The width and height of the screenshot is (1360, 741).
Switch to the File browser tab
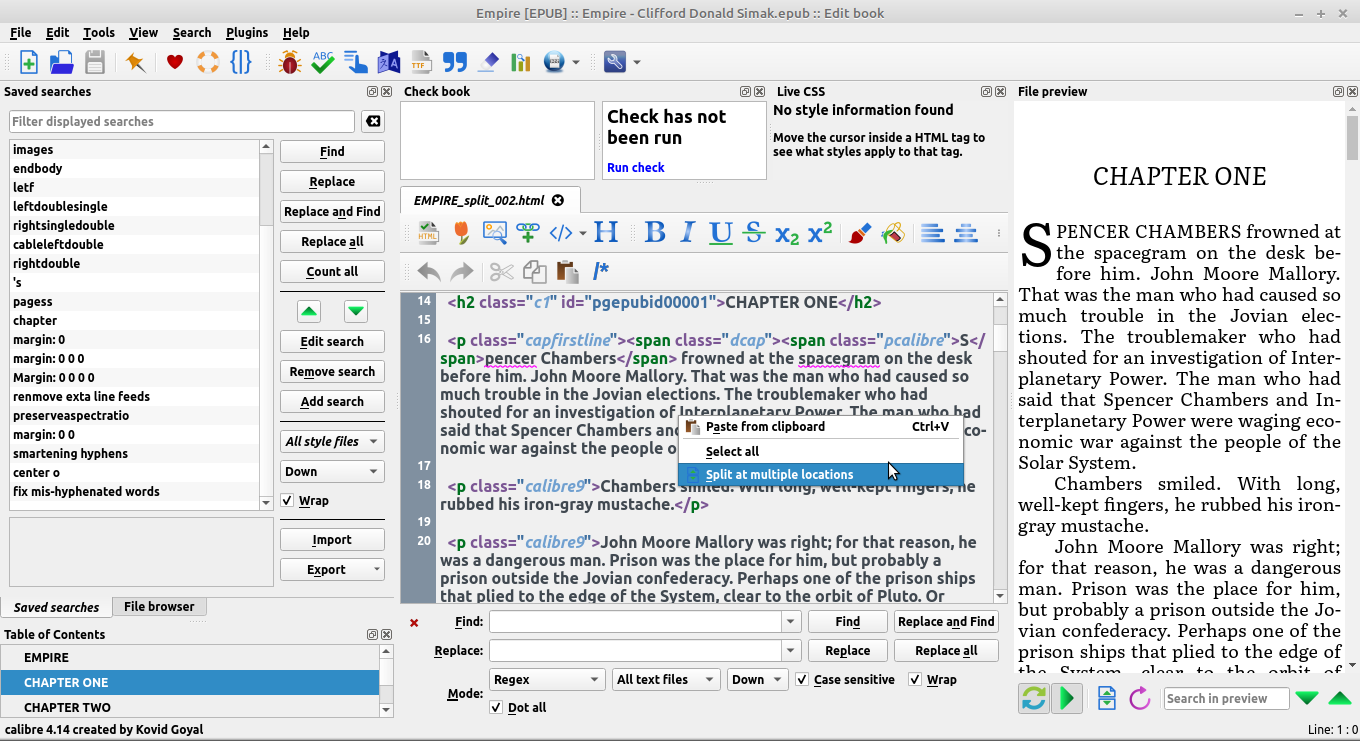click(x=159, y=607)
